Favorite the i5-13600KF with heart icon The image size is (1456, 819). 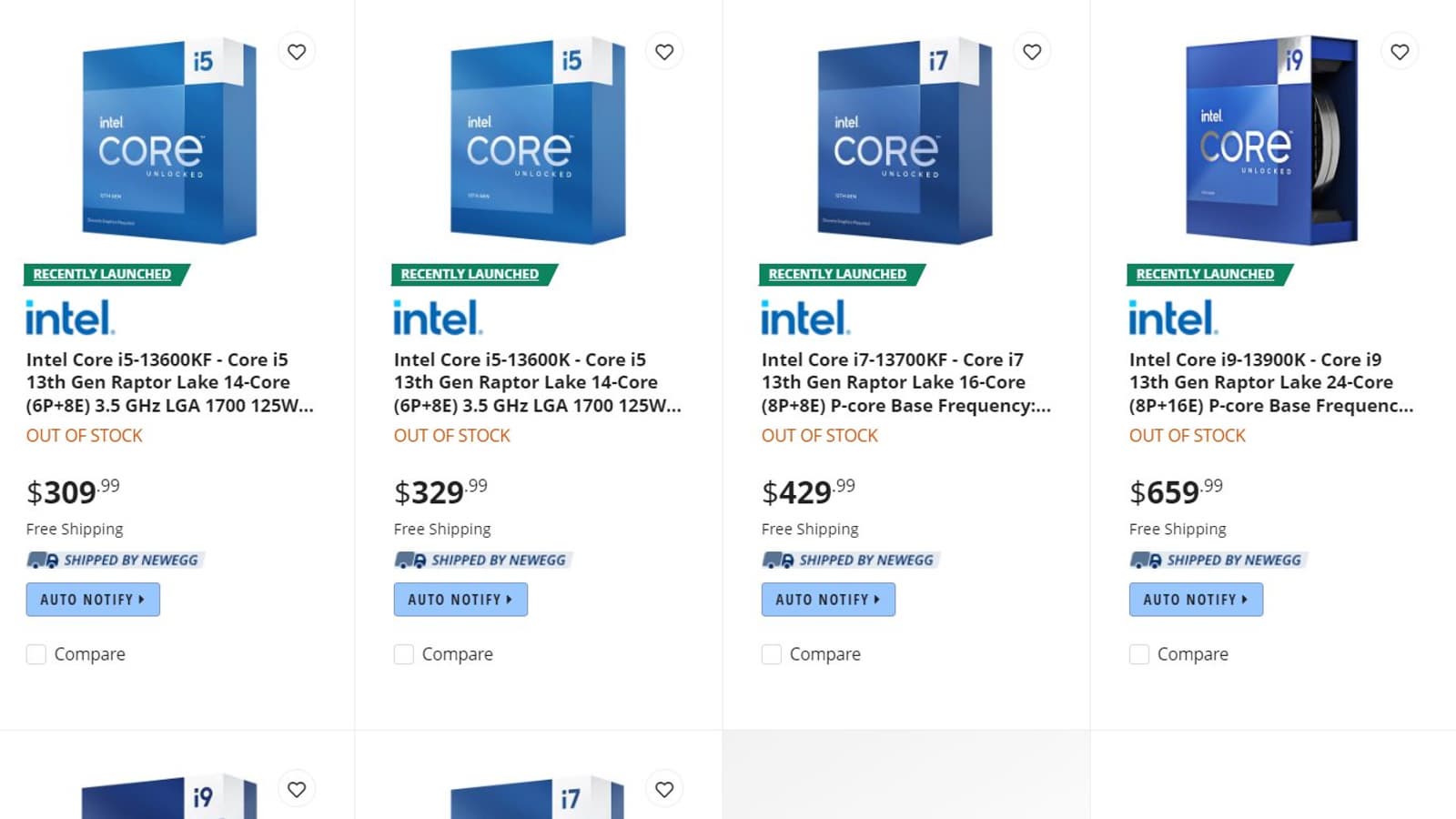click(297, 52)
